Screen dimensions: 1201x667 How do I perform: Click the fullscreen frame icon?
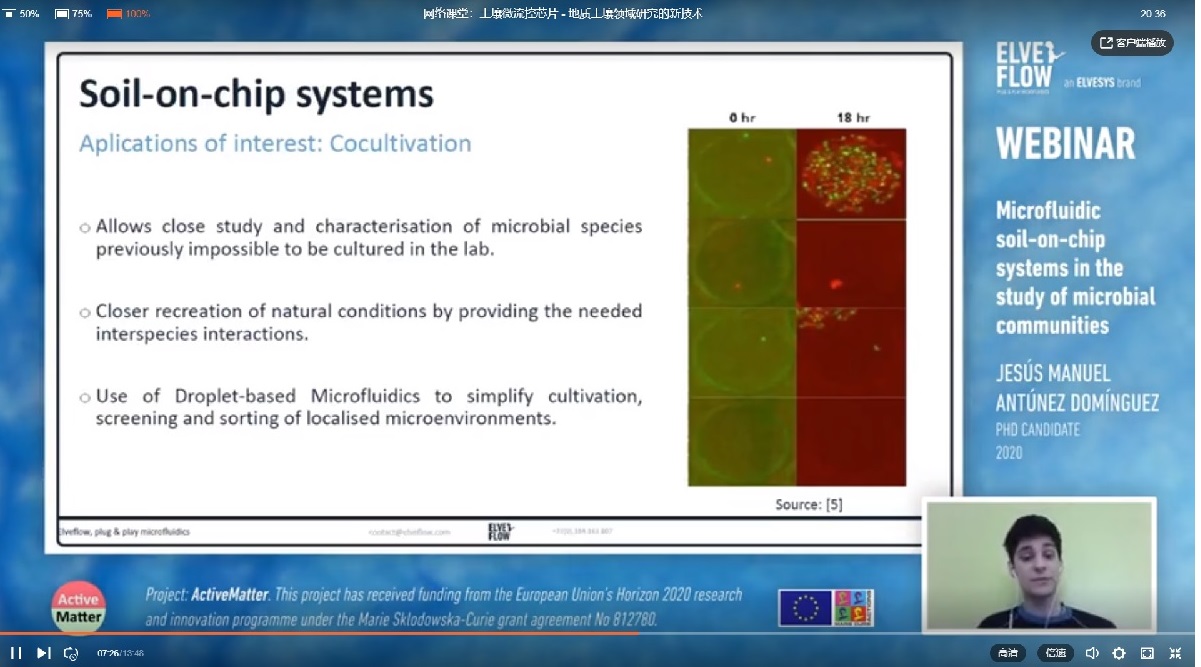click(1147, 653)
